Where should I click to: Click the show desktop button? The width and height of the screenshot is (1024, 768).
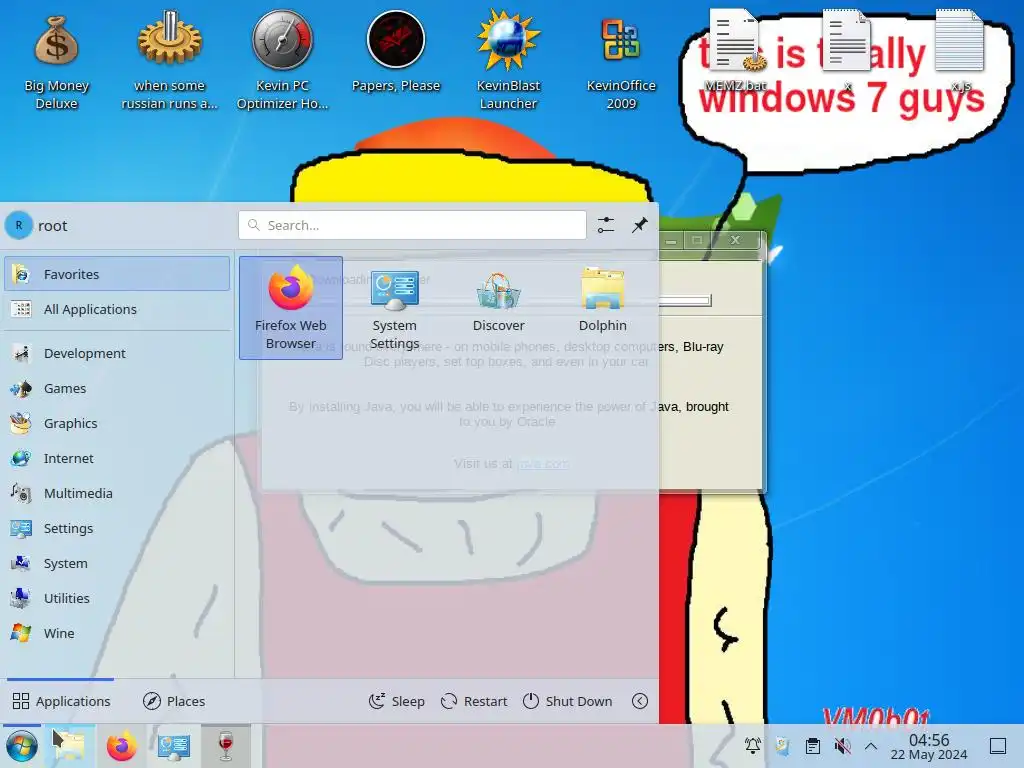pos(998,746)
